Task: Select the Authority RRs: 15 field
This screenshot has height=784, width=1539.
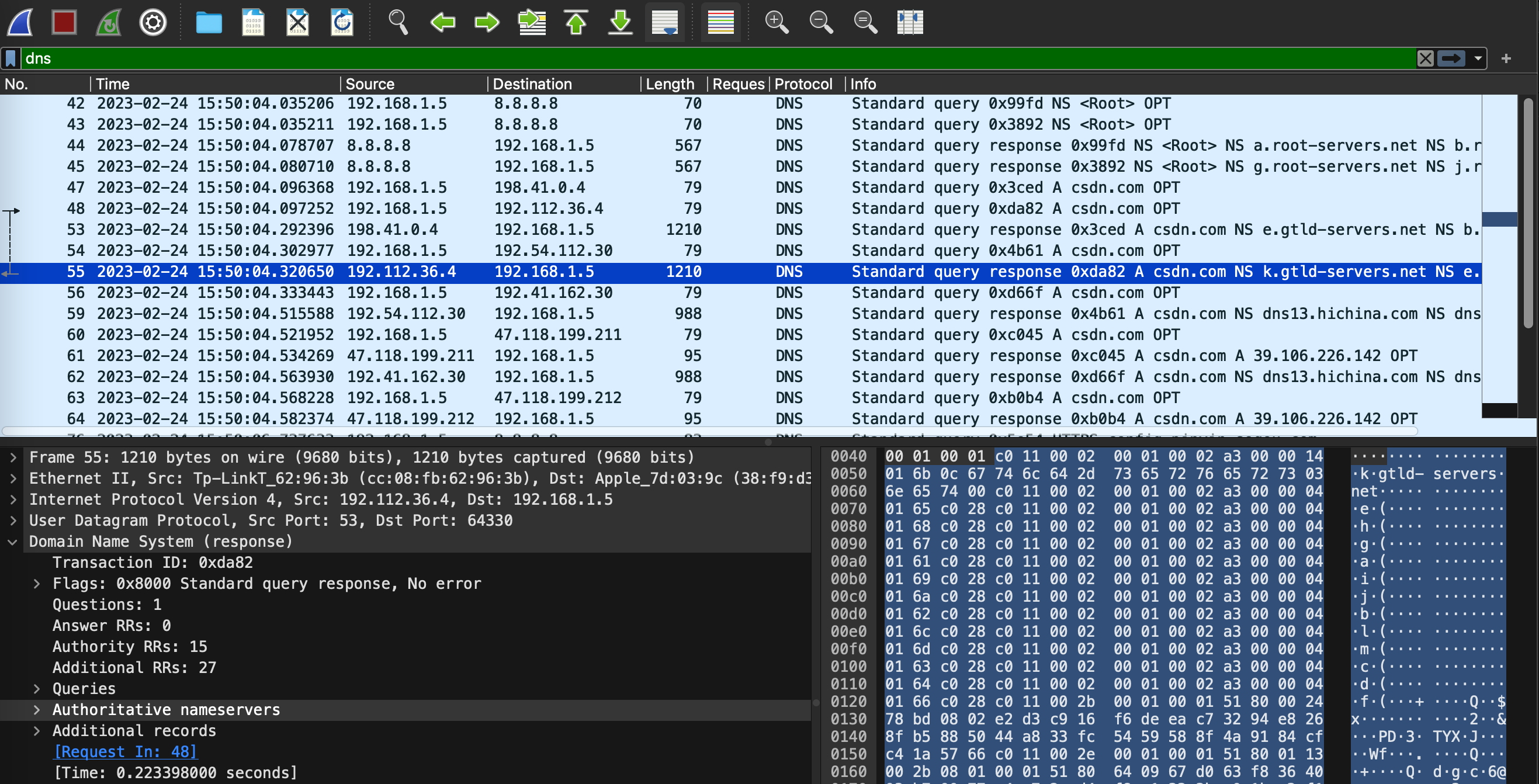Action: tap(130, 647)
